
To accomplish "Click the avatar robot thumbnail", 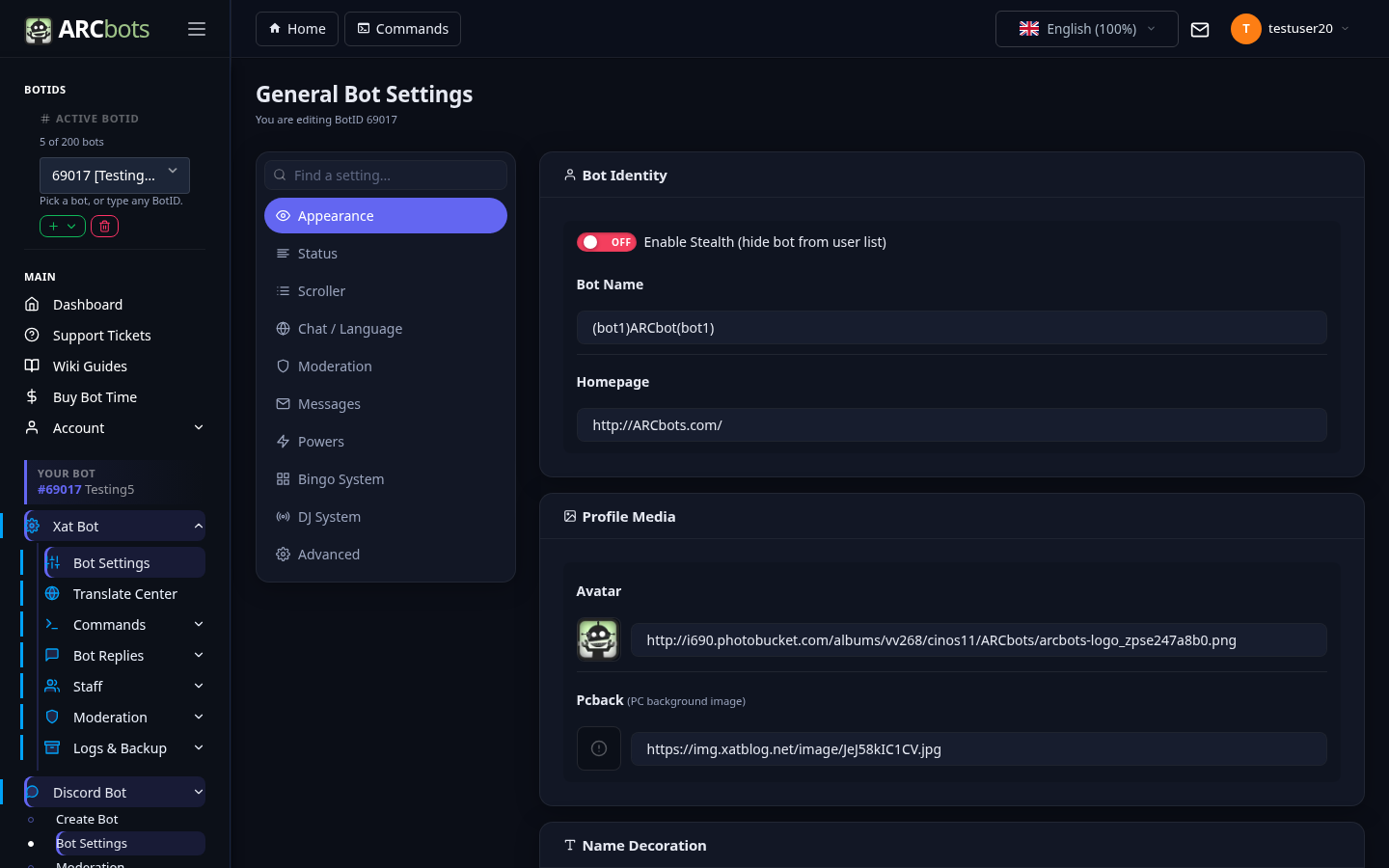I will coord(598,638).
